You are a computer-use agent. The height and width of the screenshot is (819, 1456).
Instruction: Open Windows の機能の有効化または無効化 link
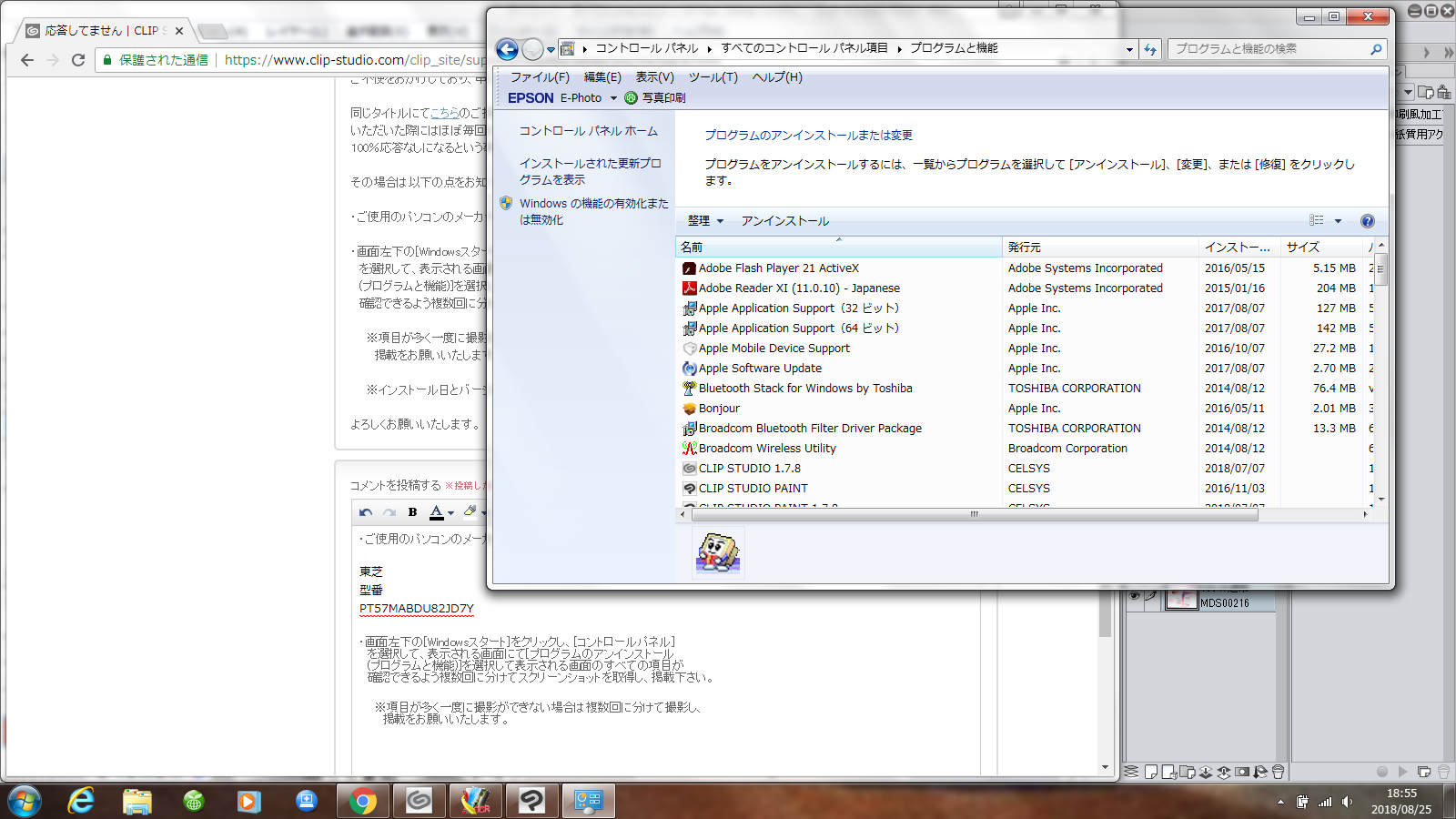pyautogui.click(x=594, y=212)
